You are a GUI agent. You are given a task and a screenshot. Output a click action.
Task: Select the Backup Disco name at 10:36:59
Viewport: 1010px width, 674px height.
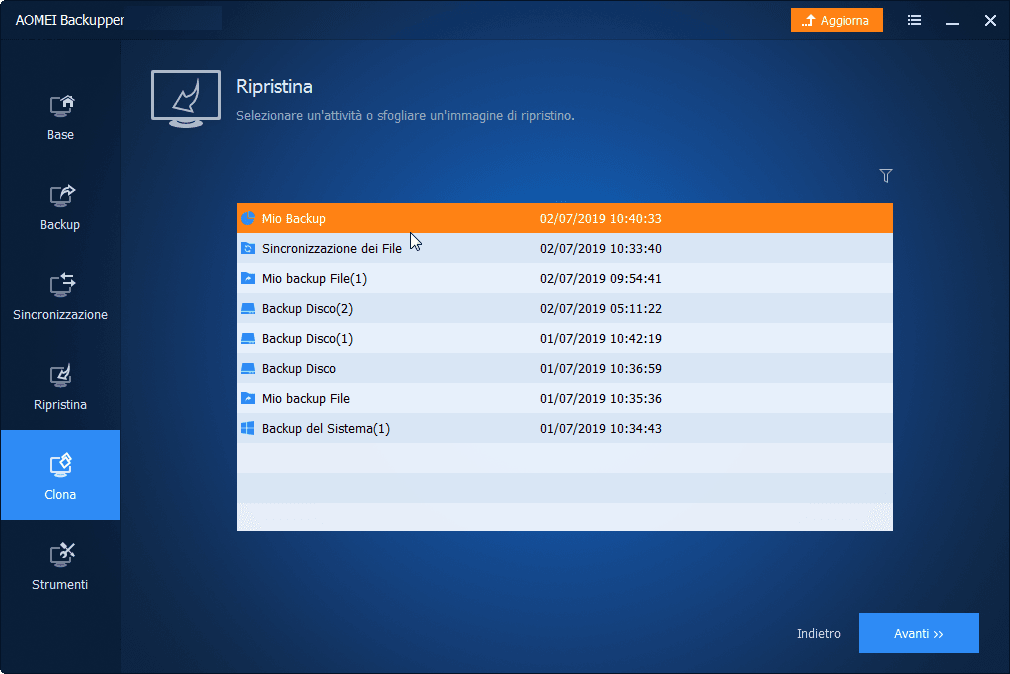299,369
